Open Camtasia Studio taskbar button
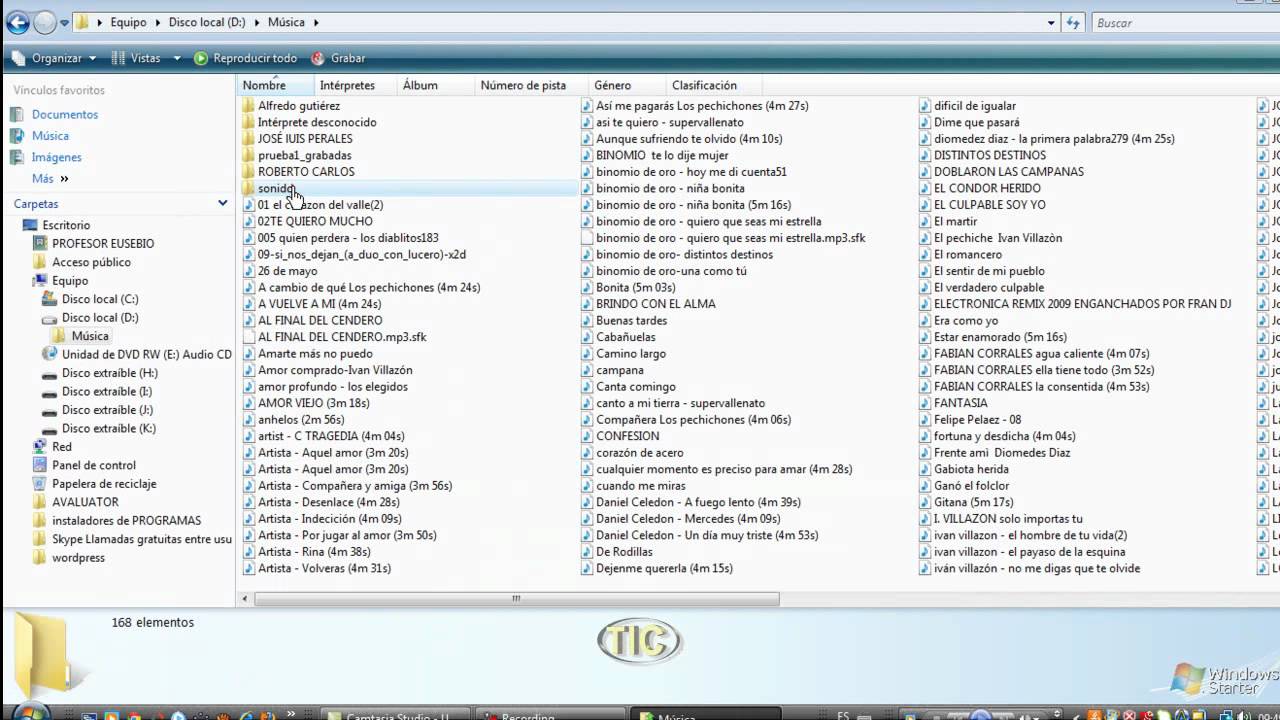The height and width of the screenshot is (720, 1280). click(x=396, y=714)
